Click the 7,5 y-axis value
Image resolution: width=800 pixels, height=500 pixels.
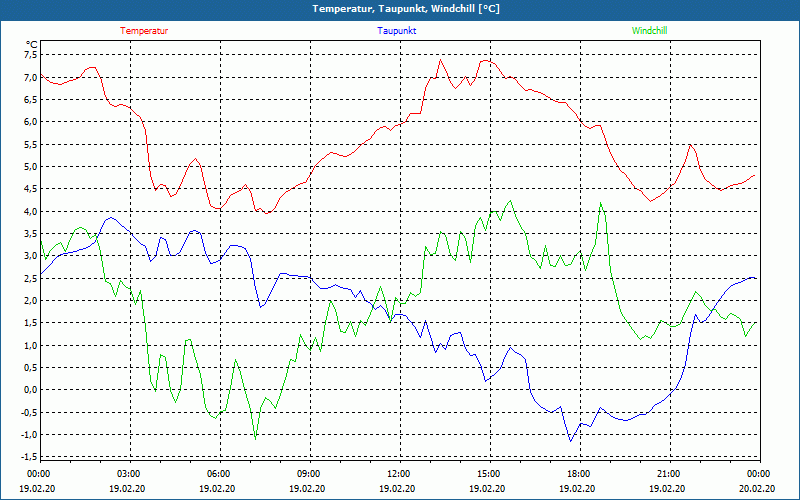[31, 55]
